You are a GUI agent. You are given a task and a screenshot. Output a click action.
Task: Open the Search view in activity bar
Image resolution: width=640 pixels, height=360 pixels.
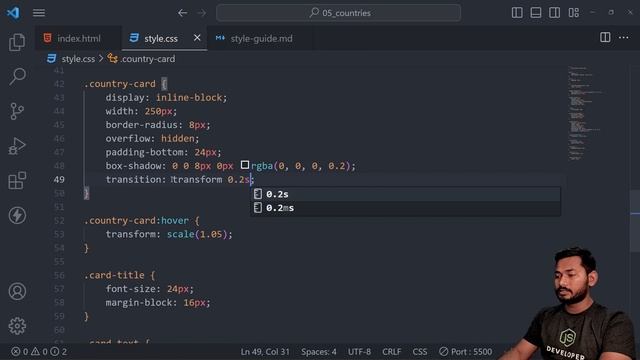[x=17, y=76]
